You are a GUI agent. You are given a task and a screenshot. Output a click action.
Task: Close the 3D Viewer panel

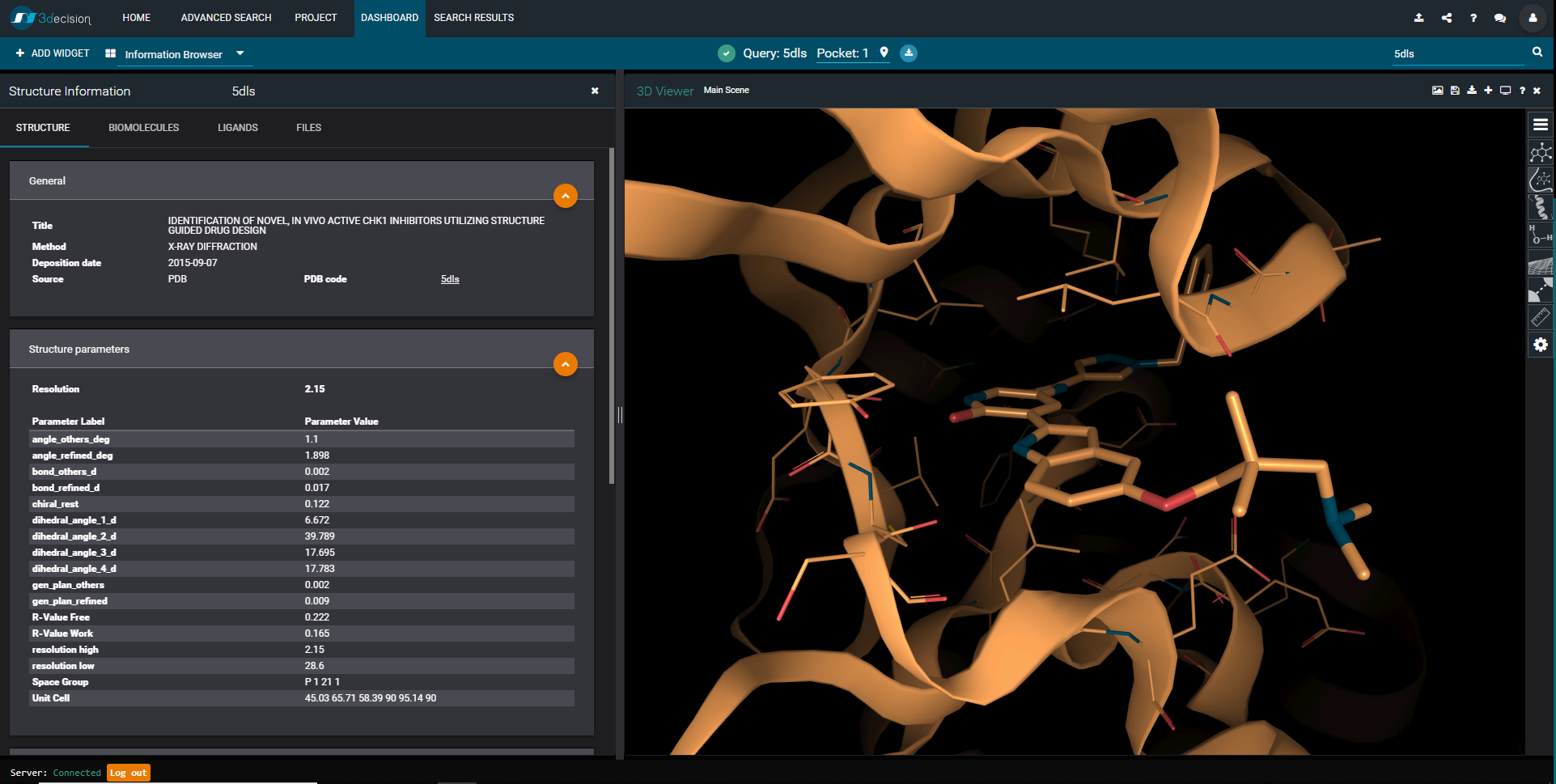[x=1537, y=91]
